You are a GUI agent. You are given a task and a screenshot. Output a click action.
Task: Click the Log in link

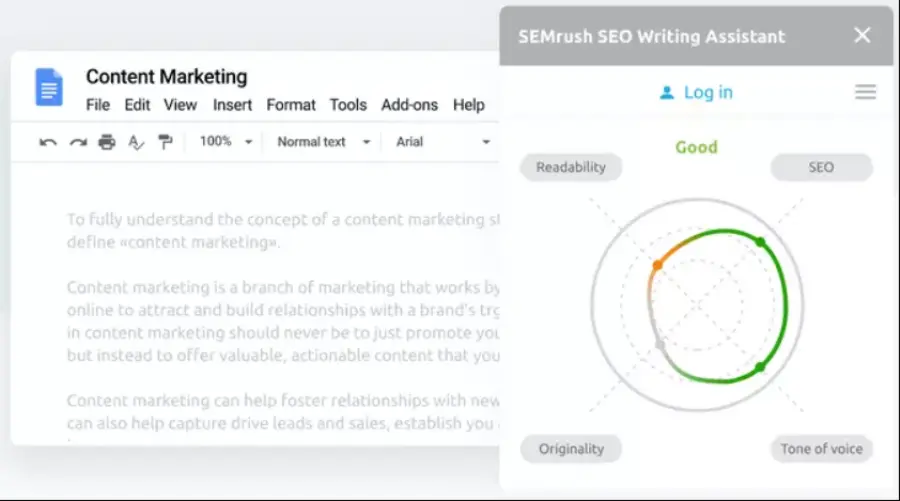pos(708,92)
